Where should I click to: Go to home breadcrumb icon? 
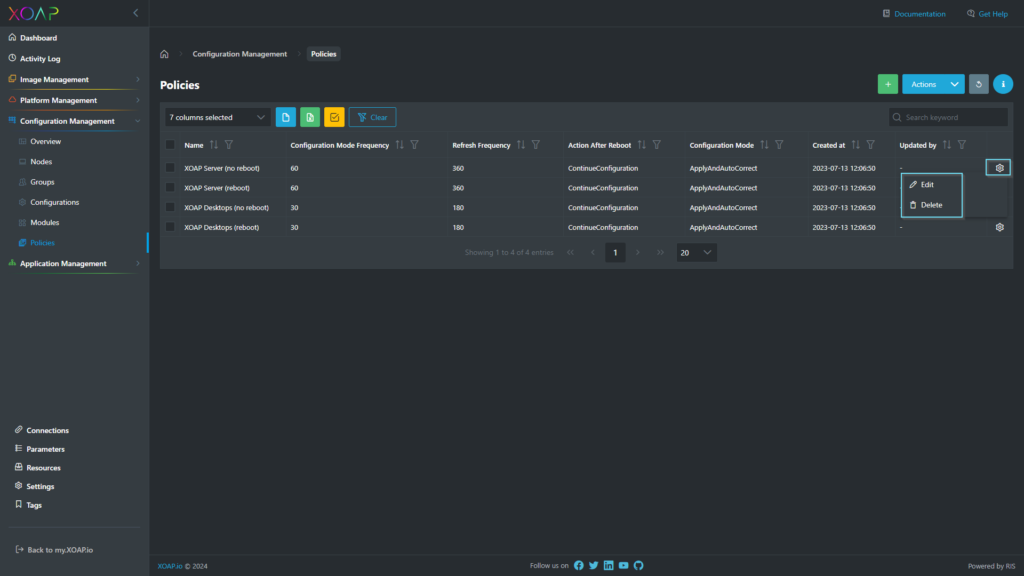164,54
